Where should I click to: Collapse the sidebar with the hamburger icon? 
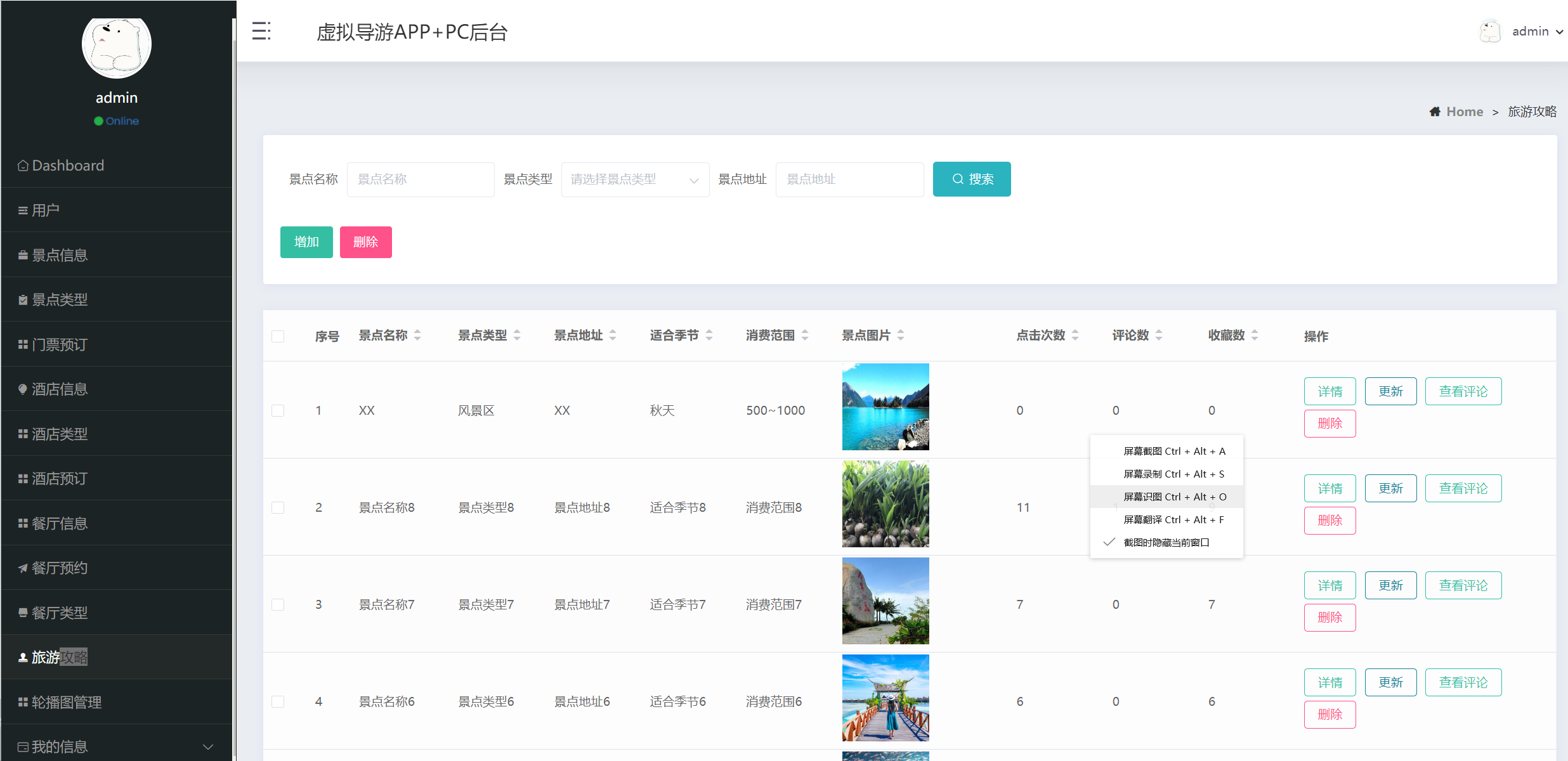click(261, 30)
